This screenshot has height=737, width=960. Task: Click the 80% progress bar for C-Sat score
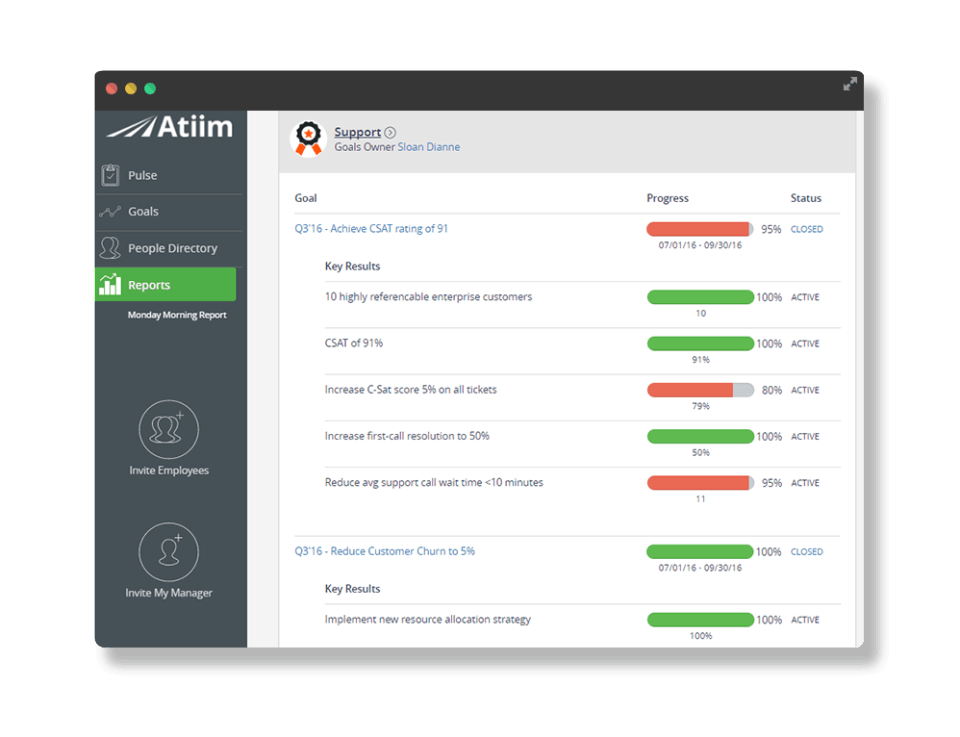pos(700,390)
